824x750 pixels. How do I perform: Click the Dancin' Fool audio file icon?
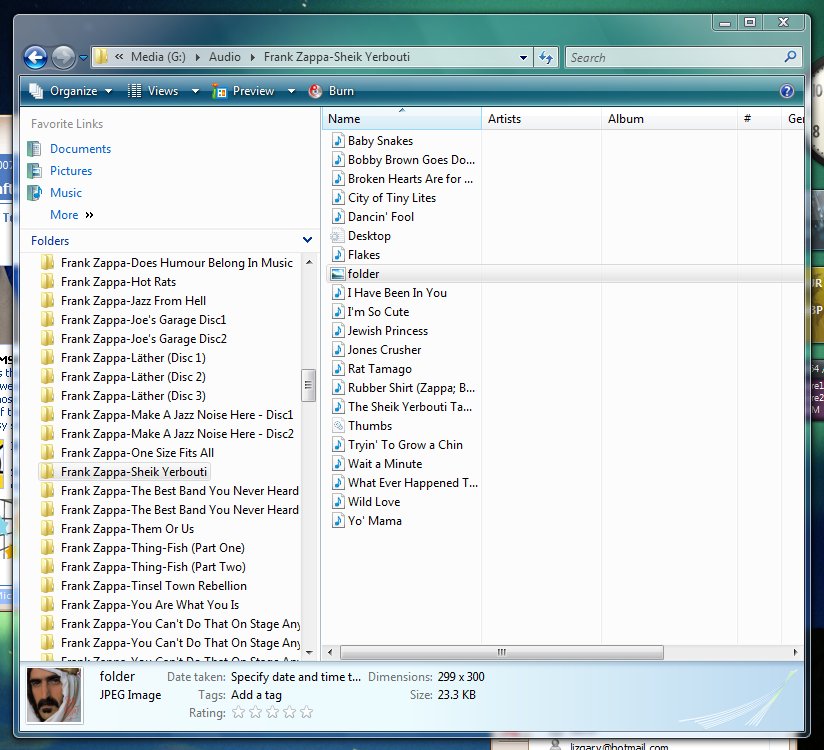click(338, 217)
